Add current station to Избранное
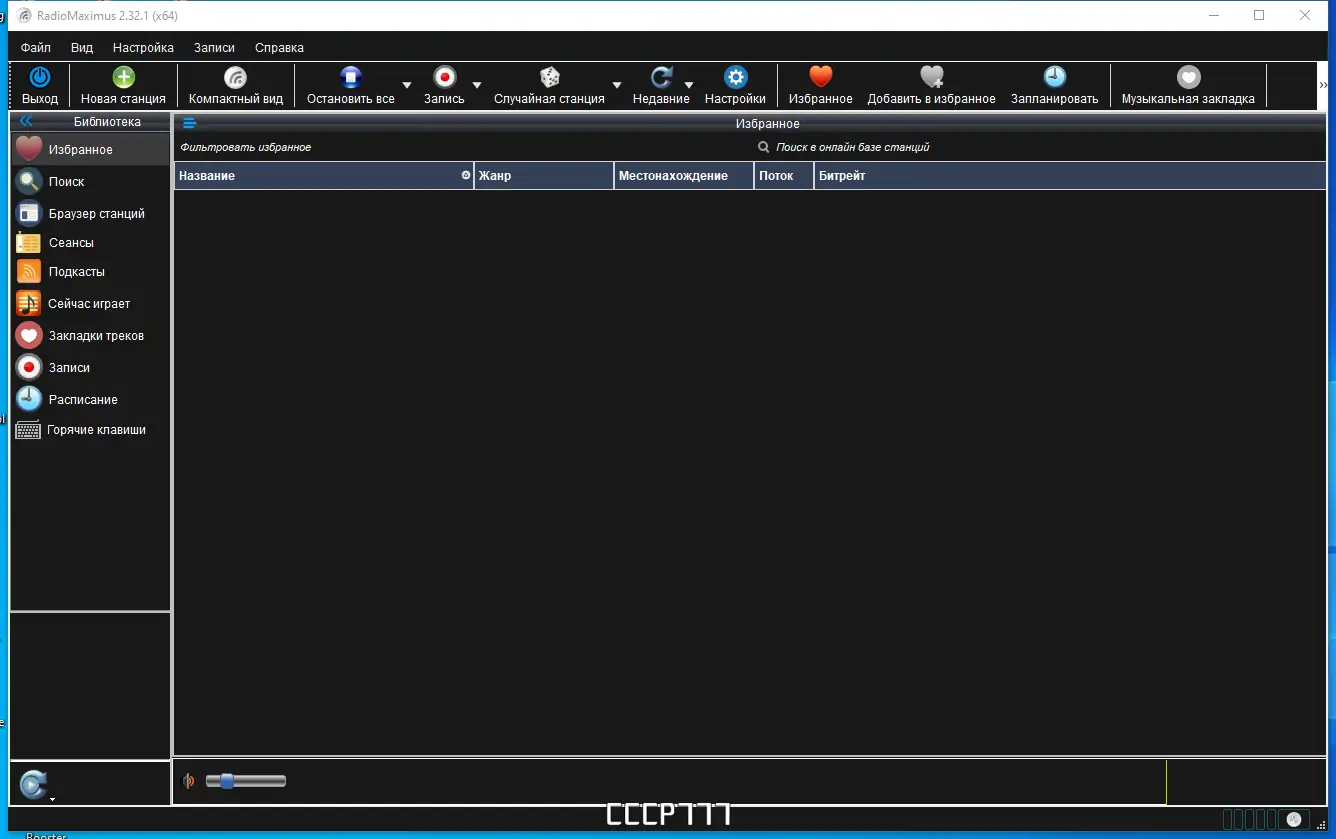This screenshot has width=1336, height=839. pyautogui.click(x=819, y=85)
